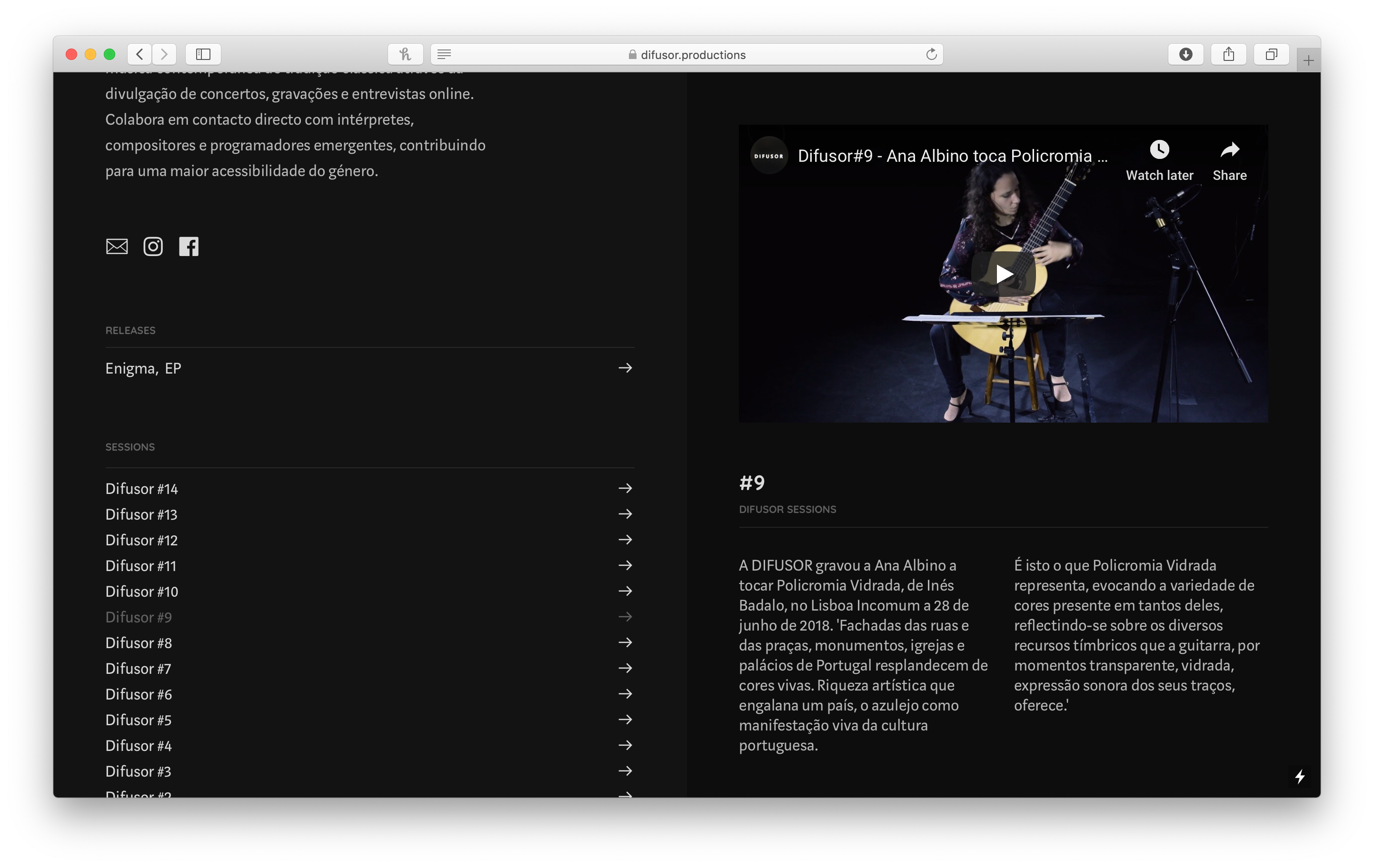Open the Facebook icon link
Viewport: 1374px width, 868px height.
tap(189, 247)
